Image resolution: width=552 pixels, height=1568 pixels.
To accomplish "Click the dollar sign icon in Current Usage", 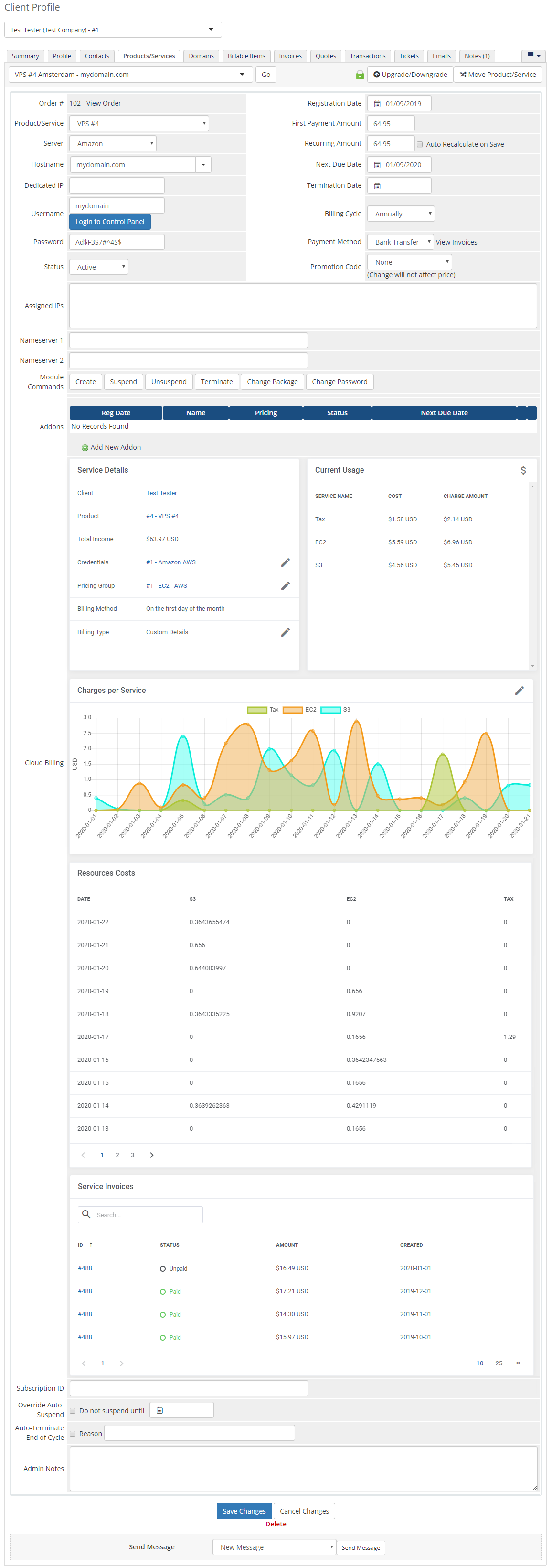I will (523, 471).
